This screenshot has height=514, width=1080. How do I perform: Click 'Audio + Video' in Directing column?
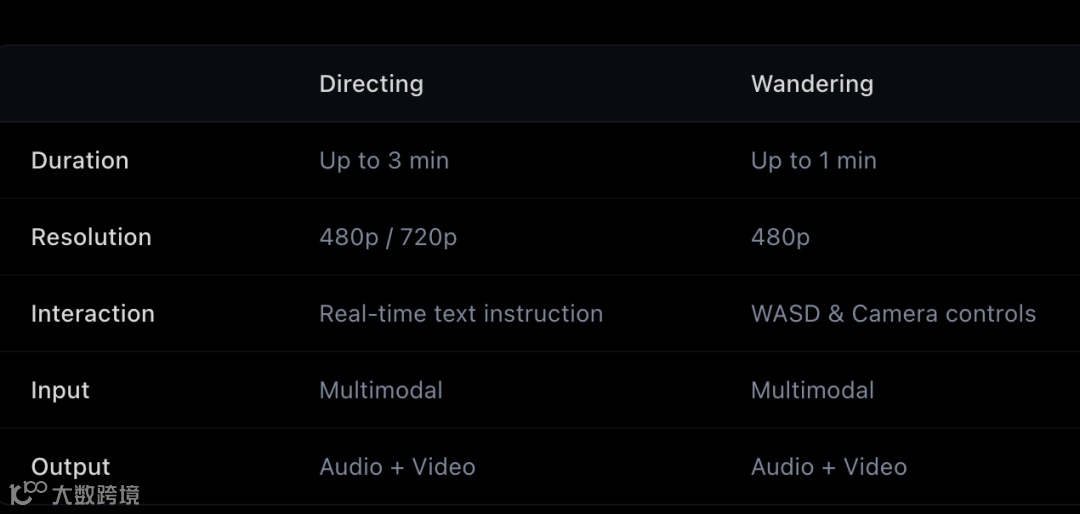tap(397, 467)
